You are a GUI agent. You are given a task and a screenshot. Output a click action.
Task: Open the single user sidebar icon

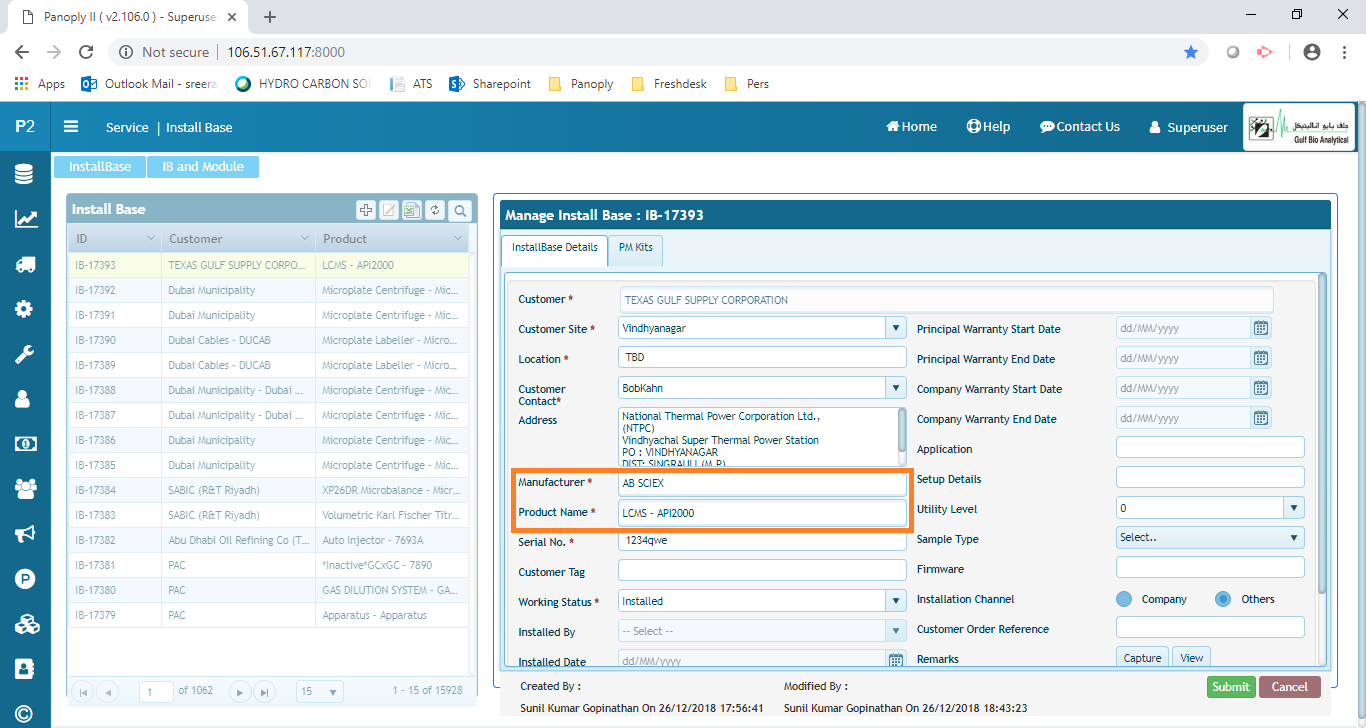24,399
